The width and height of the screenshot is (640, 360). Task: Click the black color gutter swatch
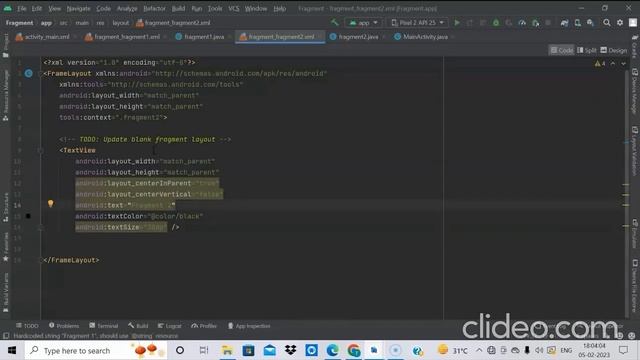point(28,216)
